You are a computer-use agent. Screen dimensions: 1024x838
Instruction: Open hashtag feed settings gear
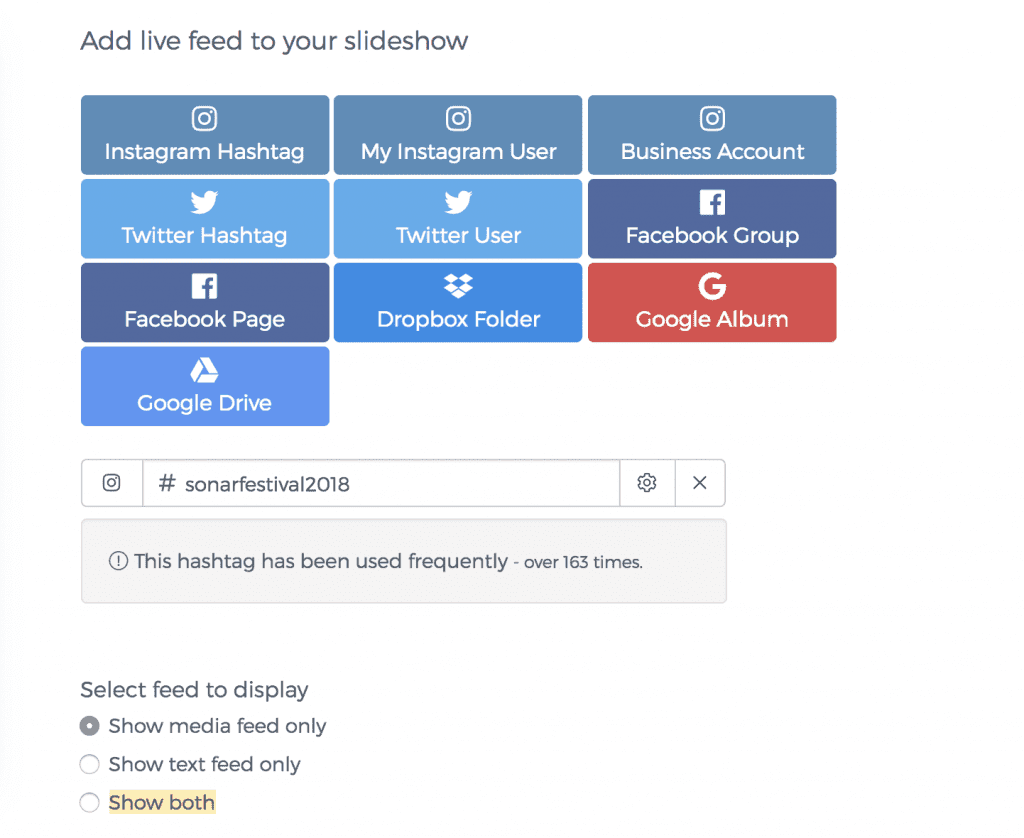click(647, 483)
